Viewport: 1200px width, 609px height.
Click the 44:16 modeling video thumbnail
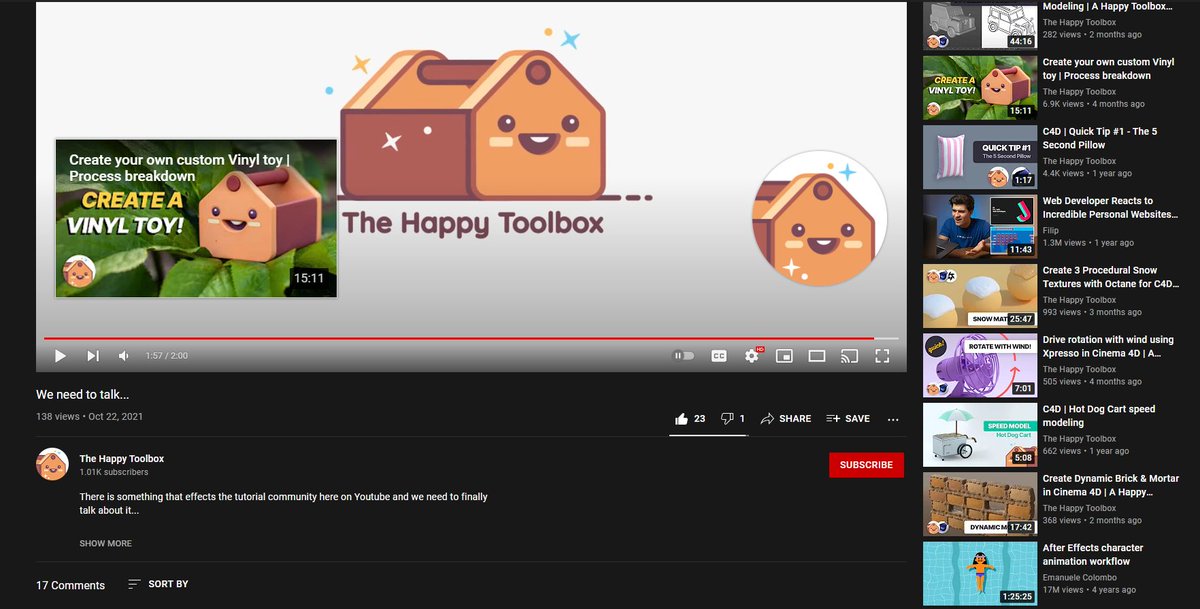pyautogui.click(x=980, y=24)
